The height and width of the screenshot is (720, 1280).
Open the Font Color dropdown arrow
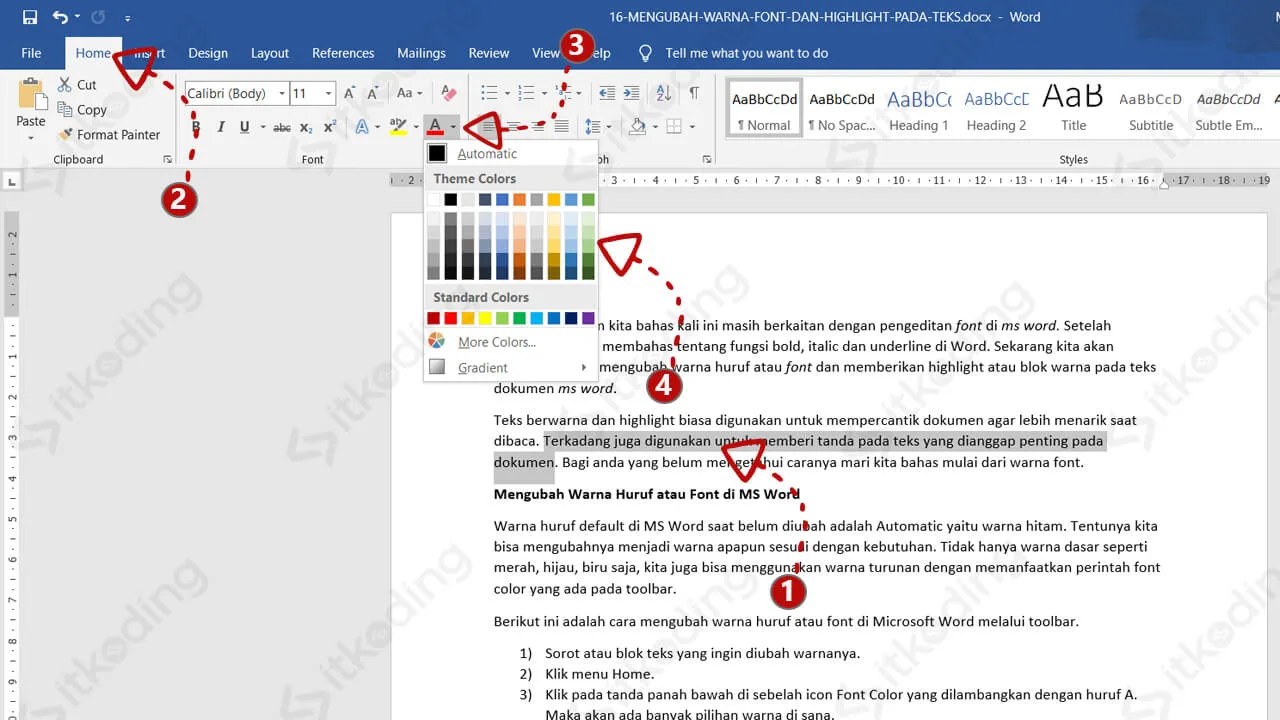pyautogui.click(x=453, y=127)
